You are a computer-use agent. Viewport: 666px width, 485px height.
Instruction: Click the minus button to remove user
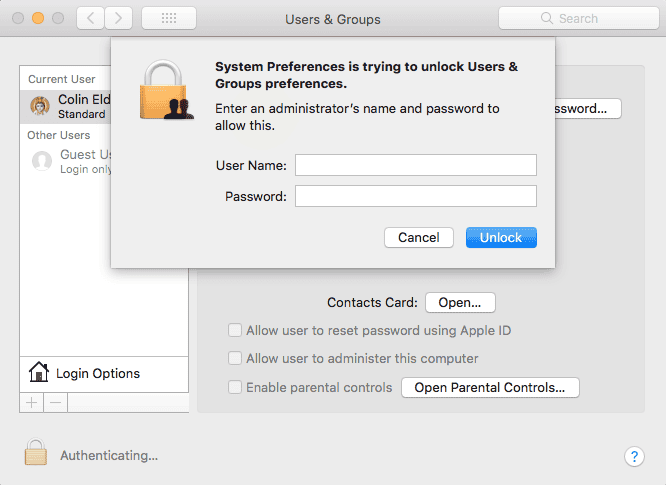tap(56, 402)
